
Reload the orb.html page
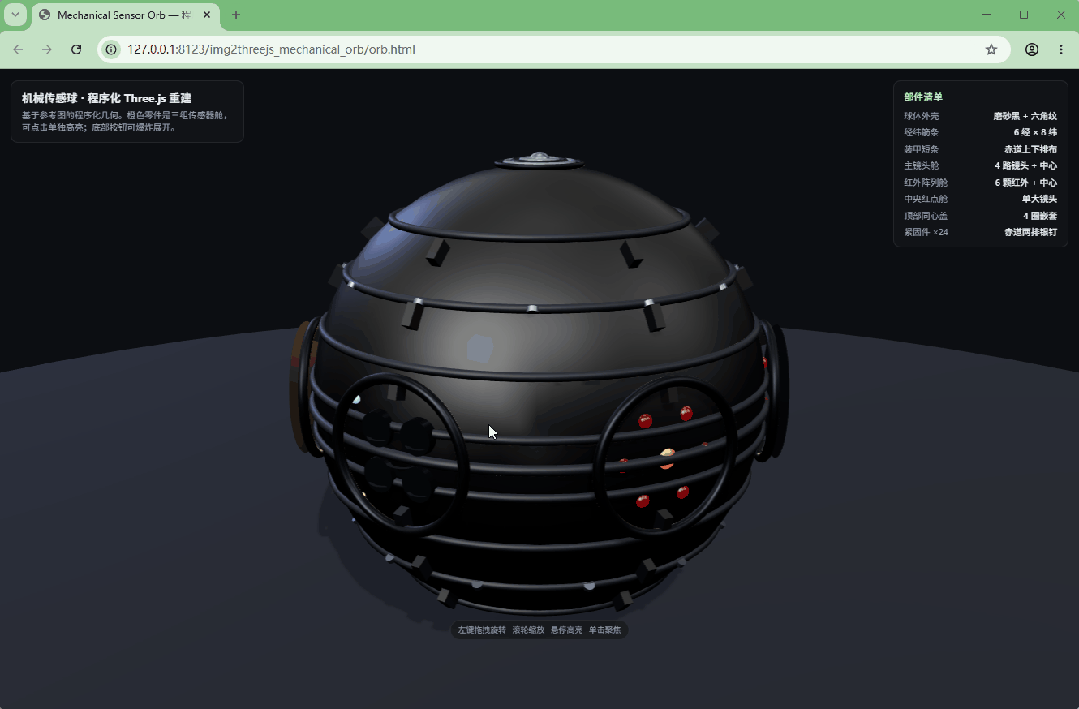(76, 50)
